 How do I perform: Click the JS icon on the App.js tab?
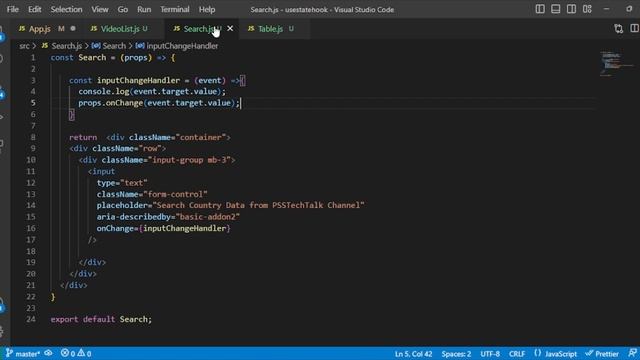(x=22, y=29)
